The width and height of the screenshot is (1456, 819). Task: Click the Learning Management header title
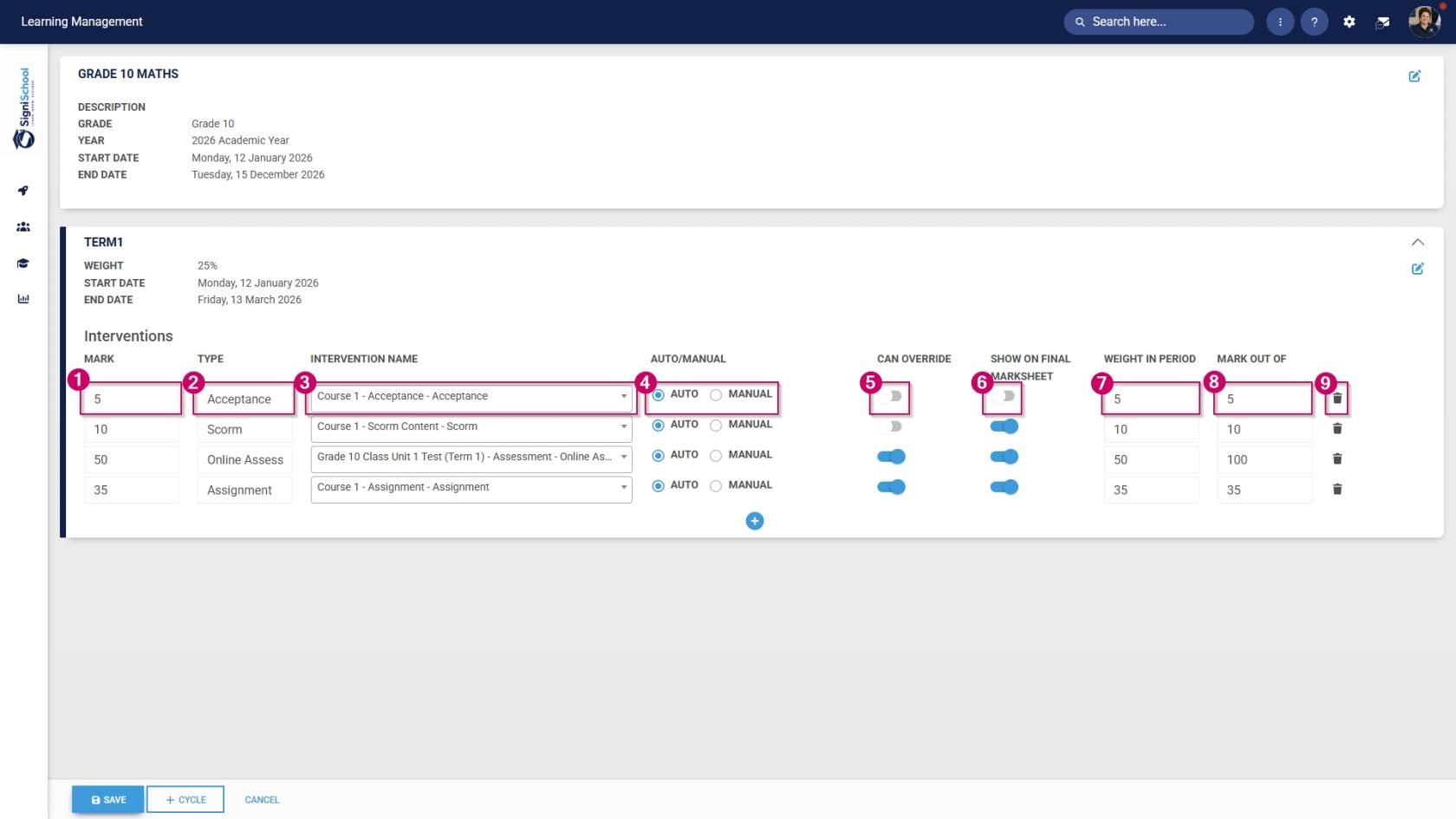click(81, 22)
